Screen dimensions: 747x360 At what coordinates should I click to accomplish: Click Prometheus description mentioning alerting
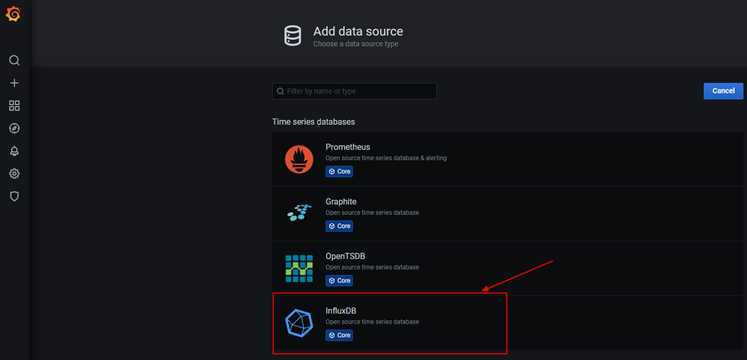[386, 158]
